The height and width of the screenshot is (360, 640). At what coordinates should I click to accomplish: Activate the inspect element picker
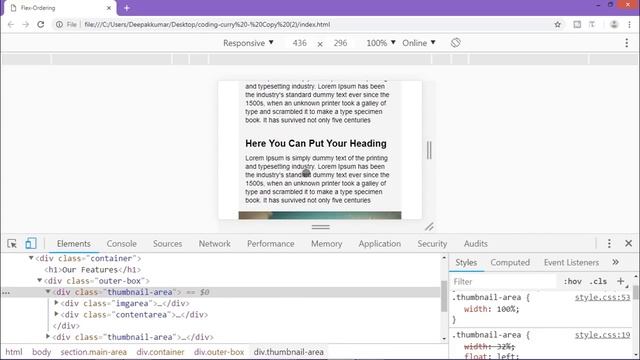[12, 244]
